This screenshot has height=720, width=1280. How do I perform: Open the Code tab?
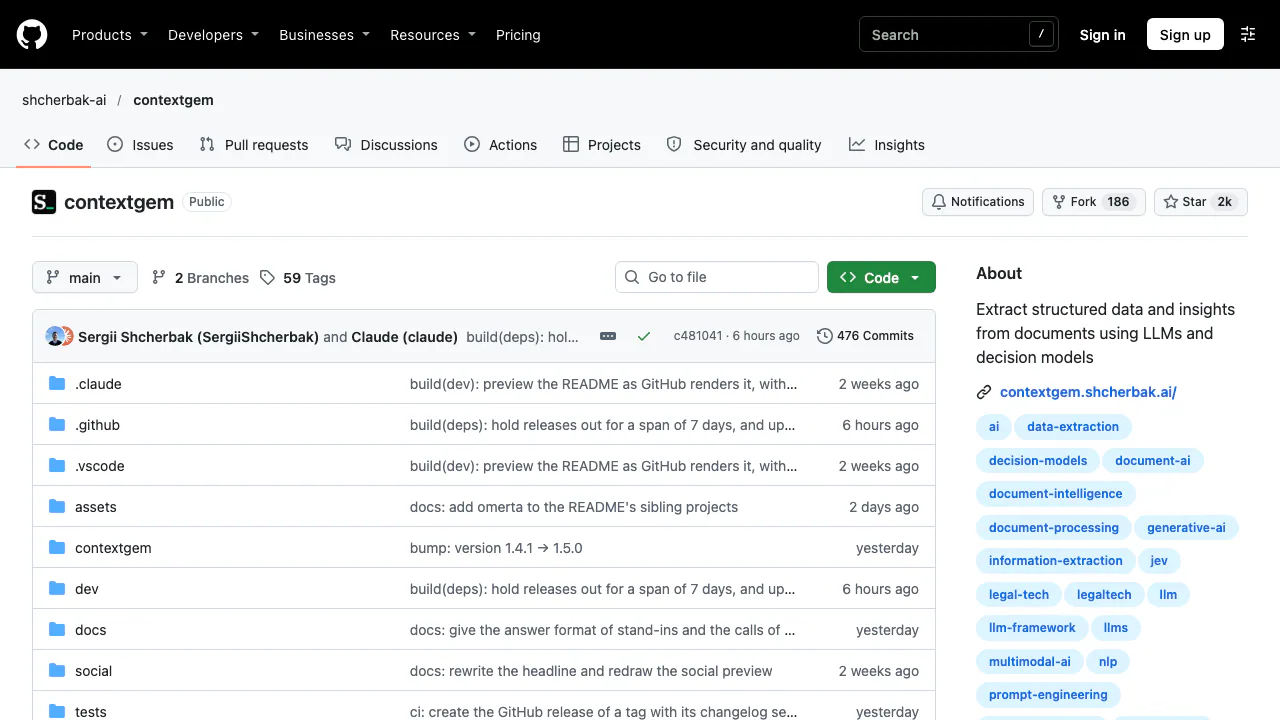[54, 145]
